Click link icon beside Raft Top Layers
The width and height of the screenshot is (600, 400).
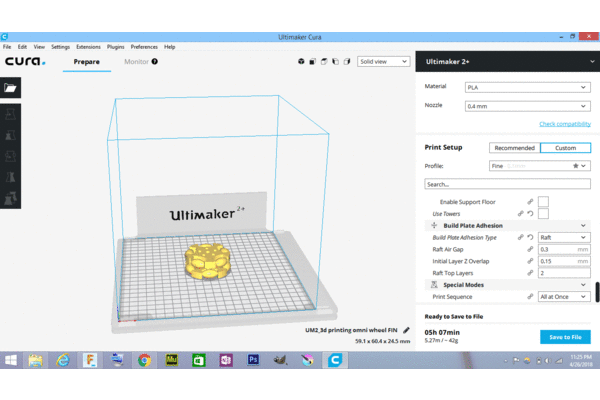530,273
